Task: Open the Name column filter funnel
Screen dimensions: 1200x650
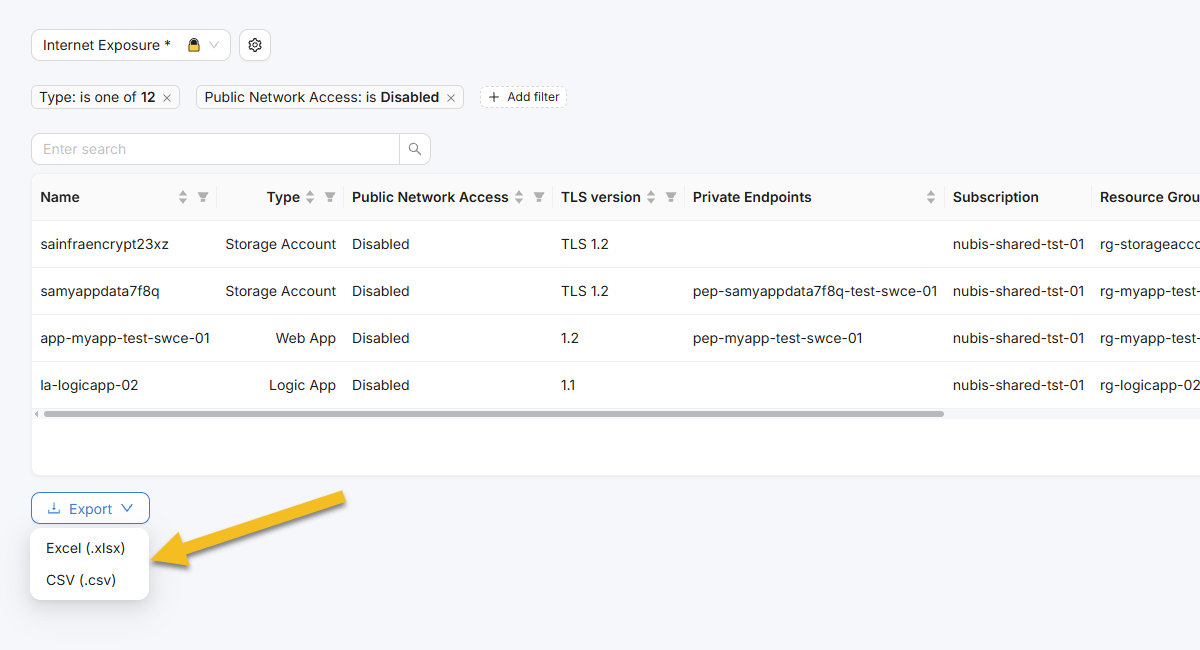Action: 203,197
